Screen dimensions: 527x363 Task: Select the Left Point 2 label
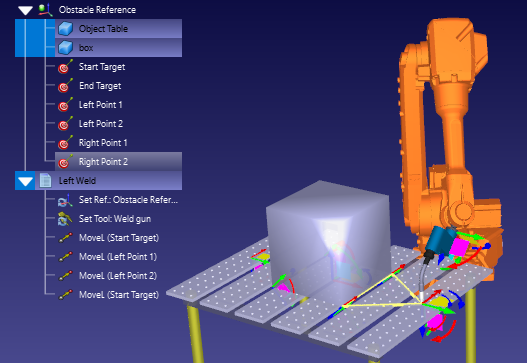point(101,124)
